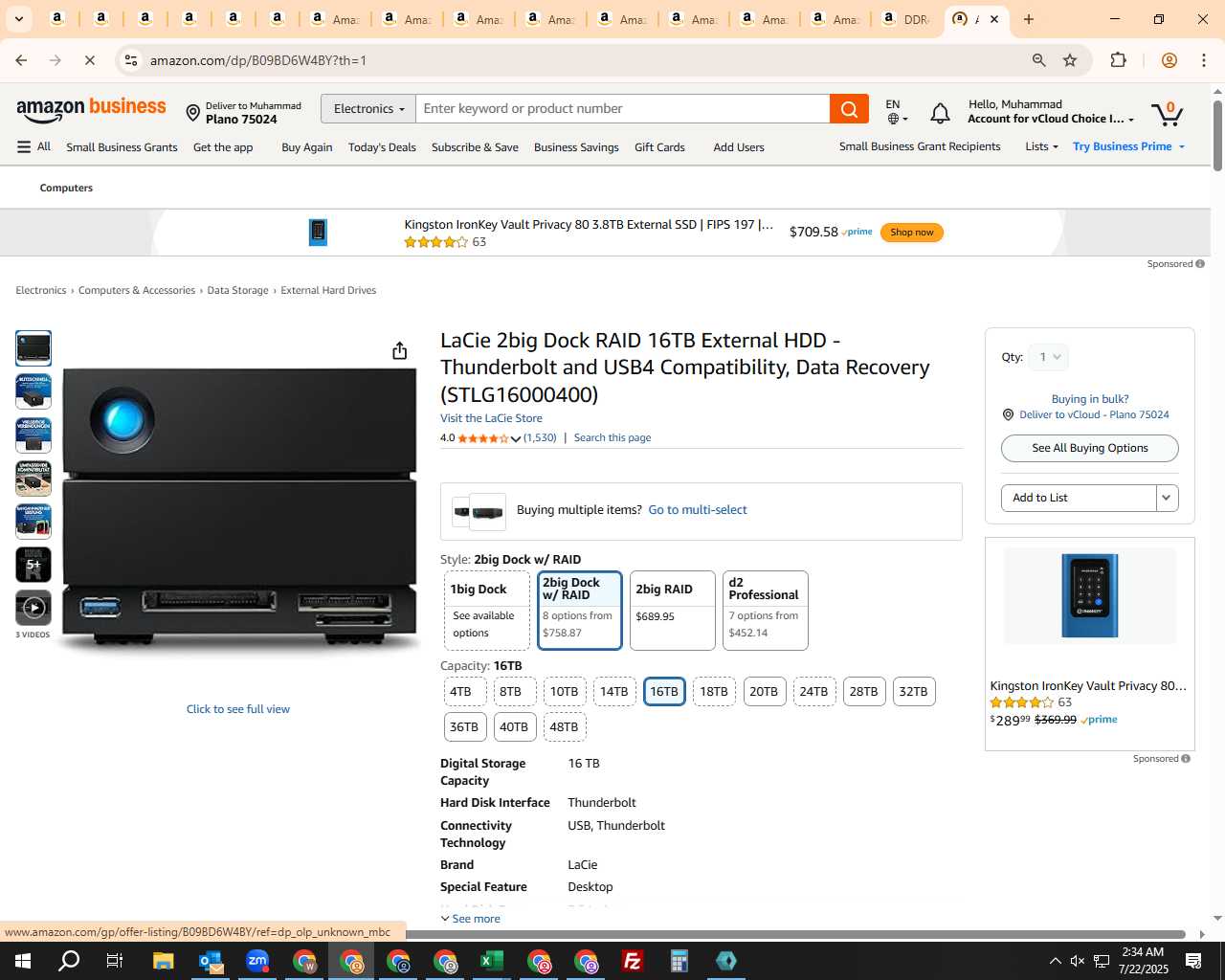This screenshot has height=980, width=1225.
Task: Click Go to multi-select link
Action: tap(698, 510)
